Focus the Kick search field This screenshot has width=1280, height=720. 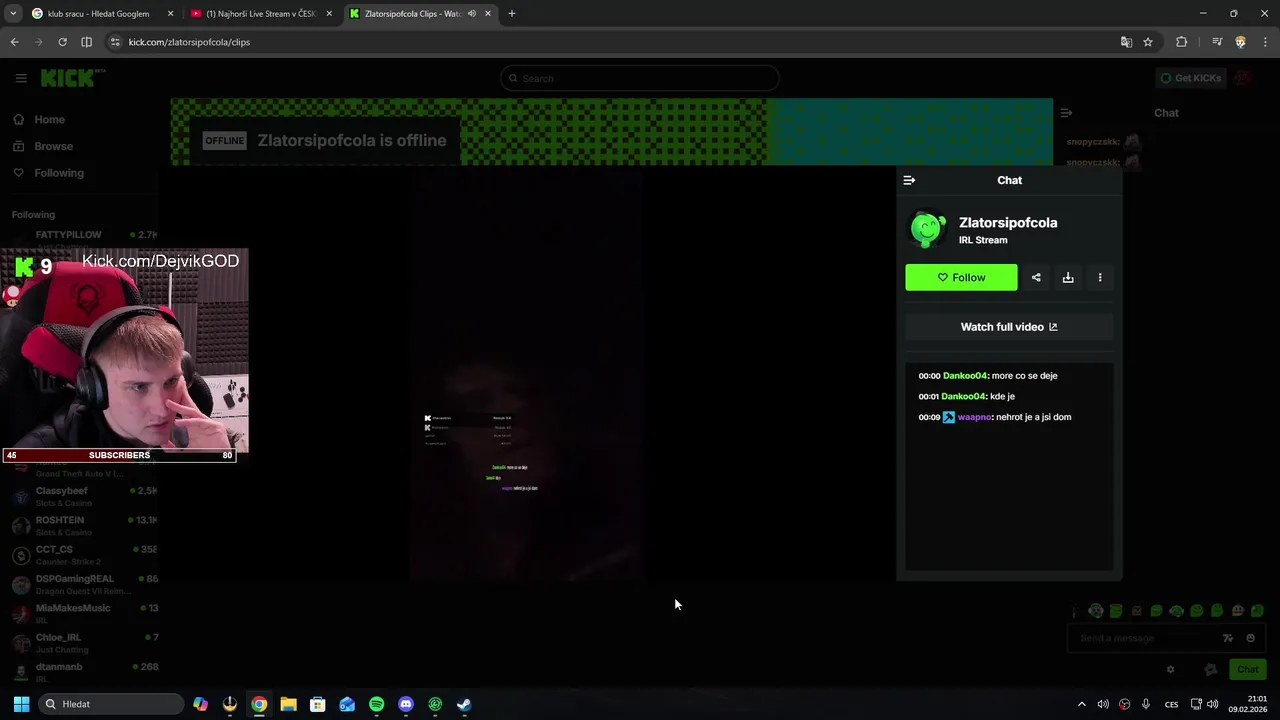point(640,78)
